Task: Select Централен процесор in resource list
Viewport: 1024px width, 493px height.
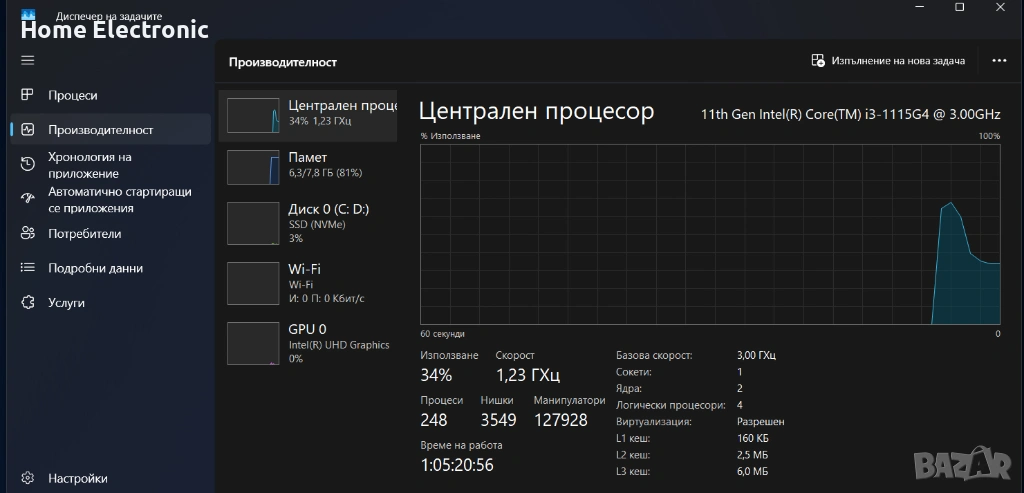Action: 308,115
